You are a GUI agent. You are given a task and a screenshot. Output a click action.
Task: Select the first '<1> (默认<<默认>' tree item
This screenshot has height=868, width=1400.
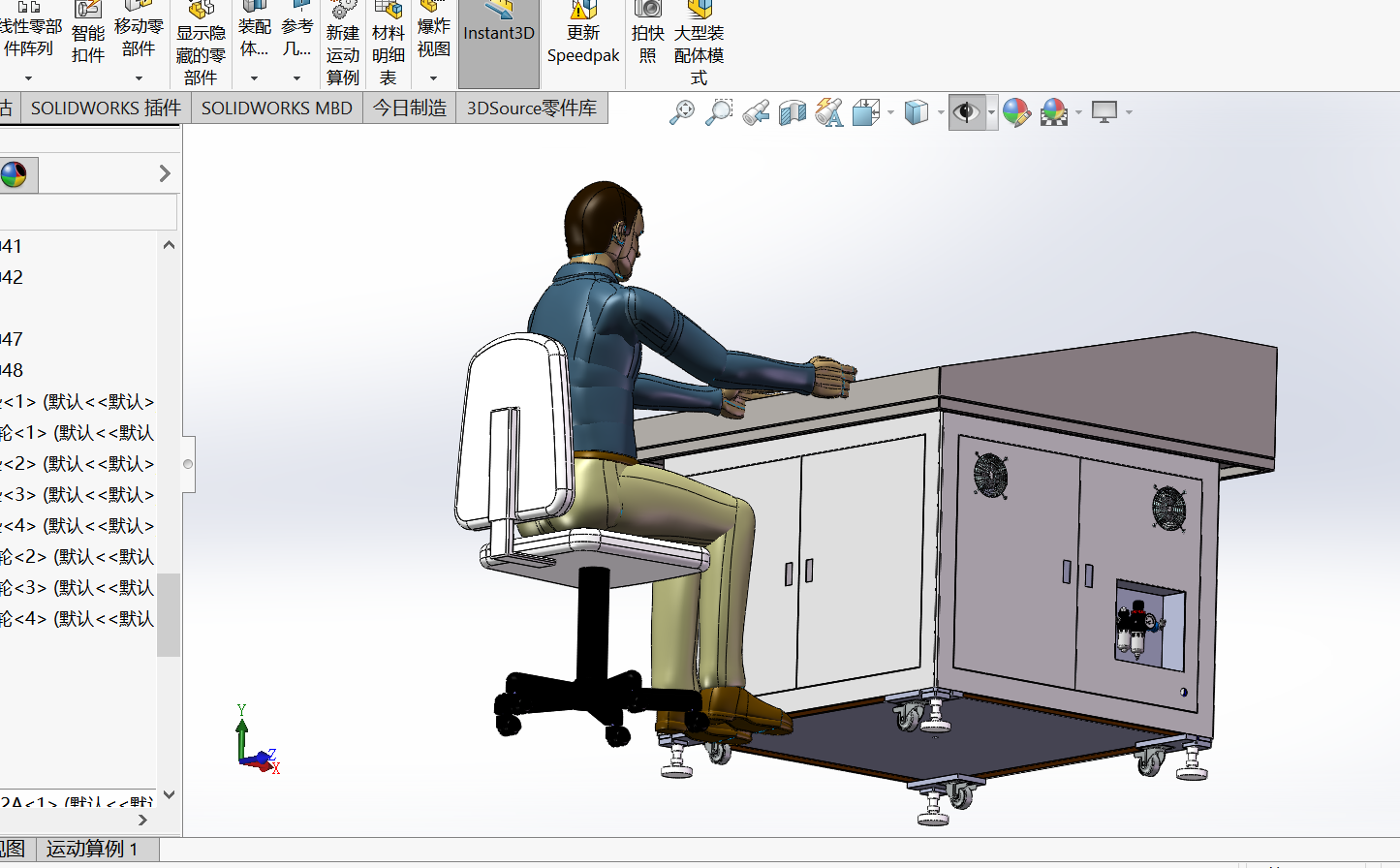point(78,401)
